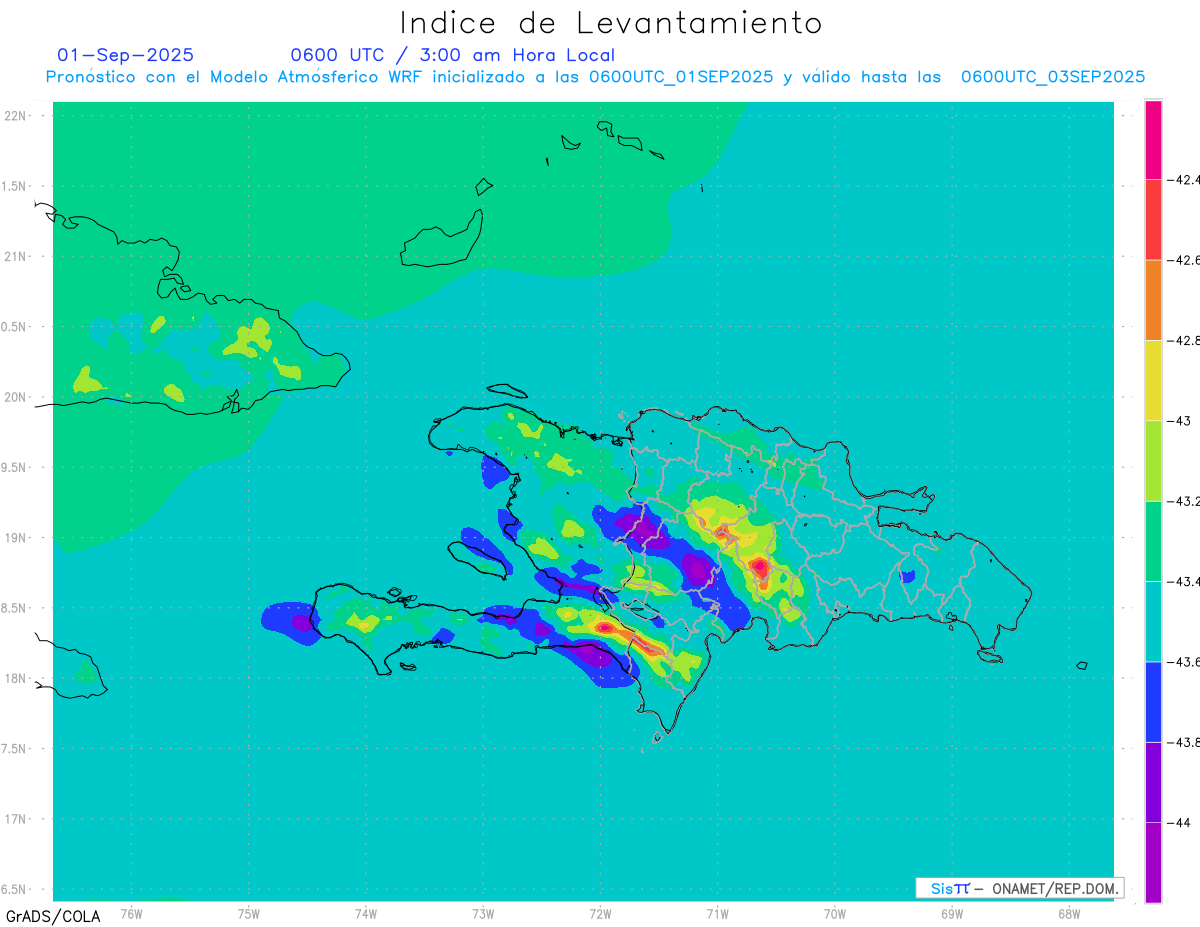The image size is (1200, 927).
Task: Click the '72W' longitude label
Action: coord(600,913)
